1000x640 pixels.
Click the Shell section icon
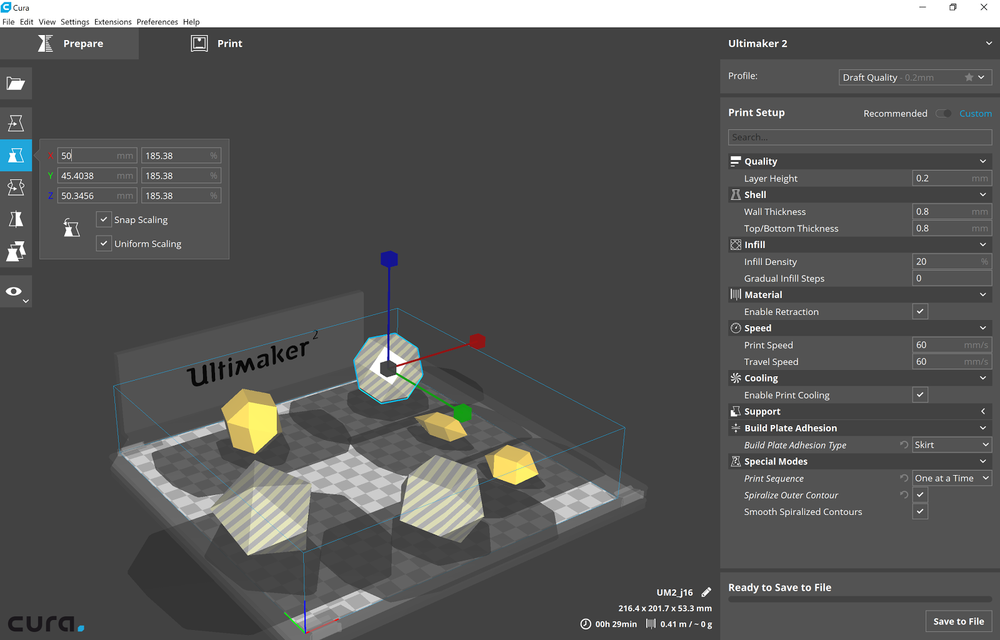735,194
